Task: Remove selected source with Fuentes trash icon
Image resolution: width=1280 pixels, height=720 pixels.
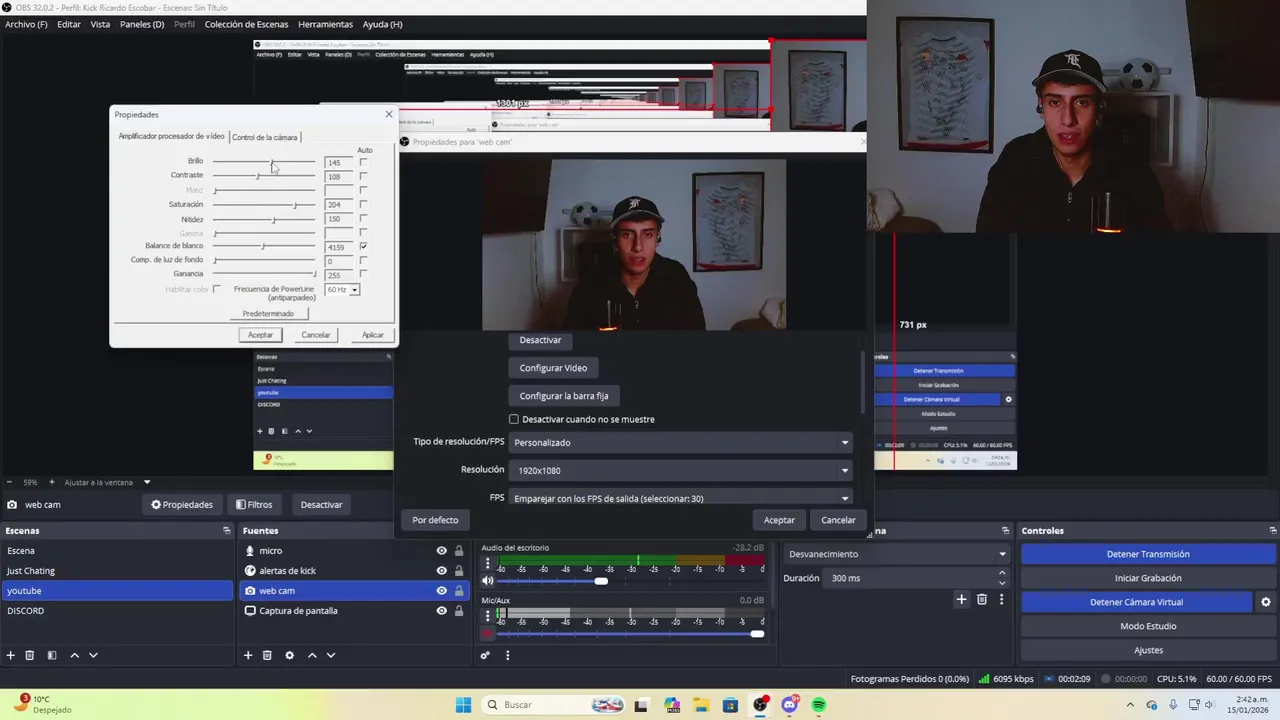Action: (x=267, y=655)
